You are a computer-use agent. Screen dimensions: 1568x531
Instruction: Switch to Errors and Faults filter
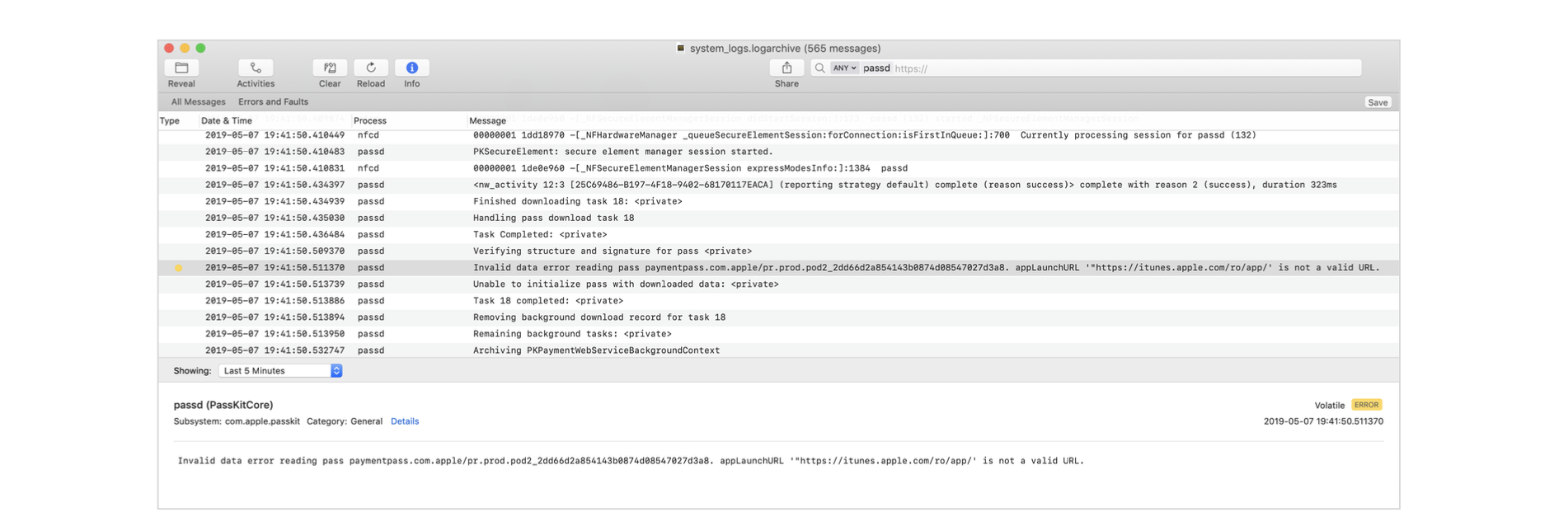(273, 102)
